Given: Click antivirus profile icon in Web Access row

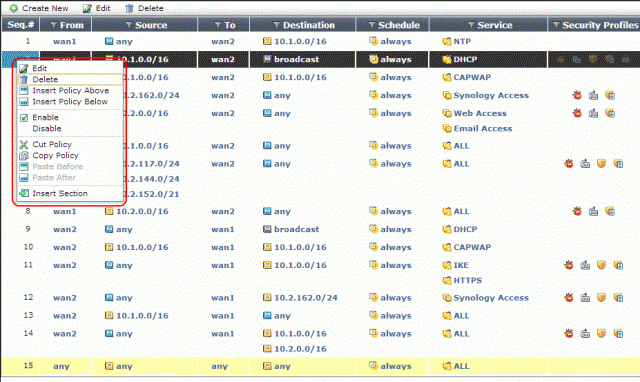Looking at the screenshot, I should point(577,113).
